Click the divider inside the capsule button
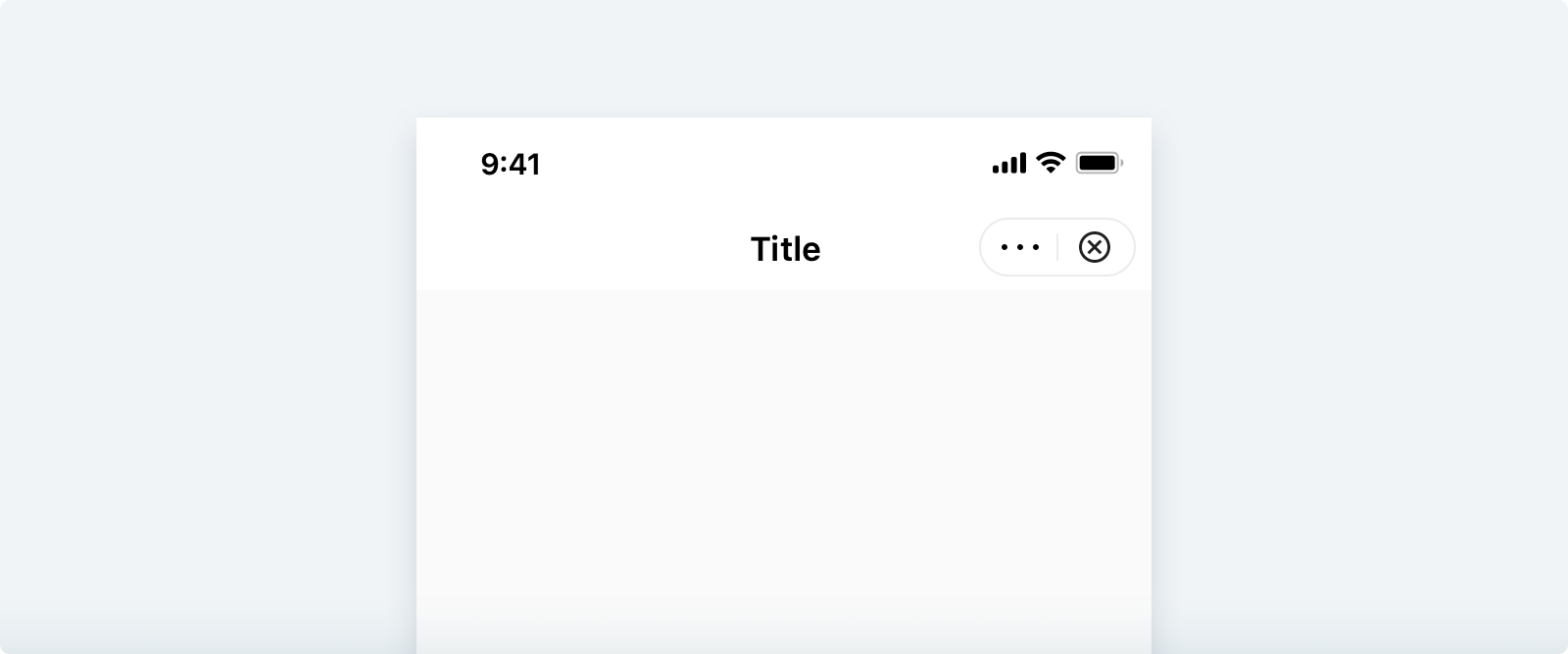Image resolution: width=1568 pixels, height=654 pixels. tap(1057, 248)
